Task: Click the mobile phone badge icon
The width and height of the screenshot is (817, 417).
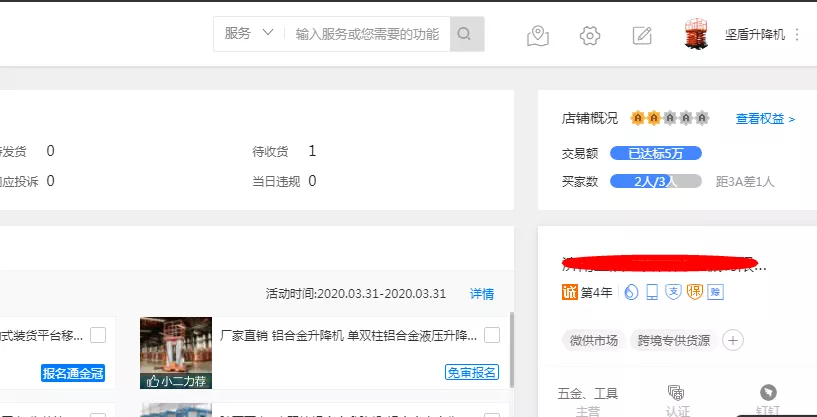Action: (652, 292)
